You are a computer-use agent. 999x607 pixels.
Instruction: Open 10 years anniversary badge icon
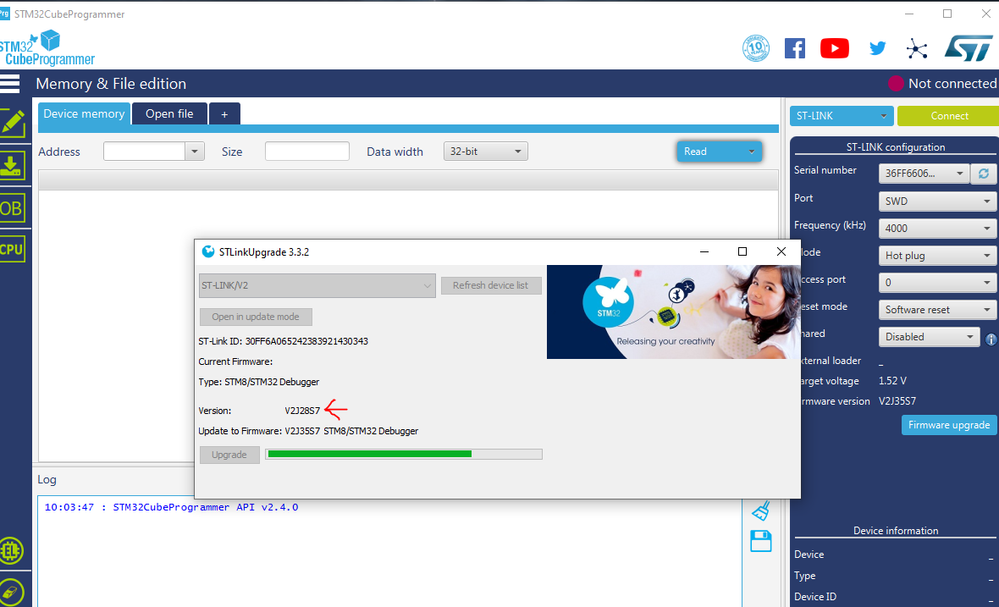pos(756,48)
